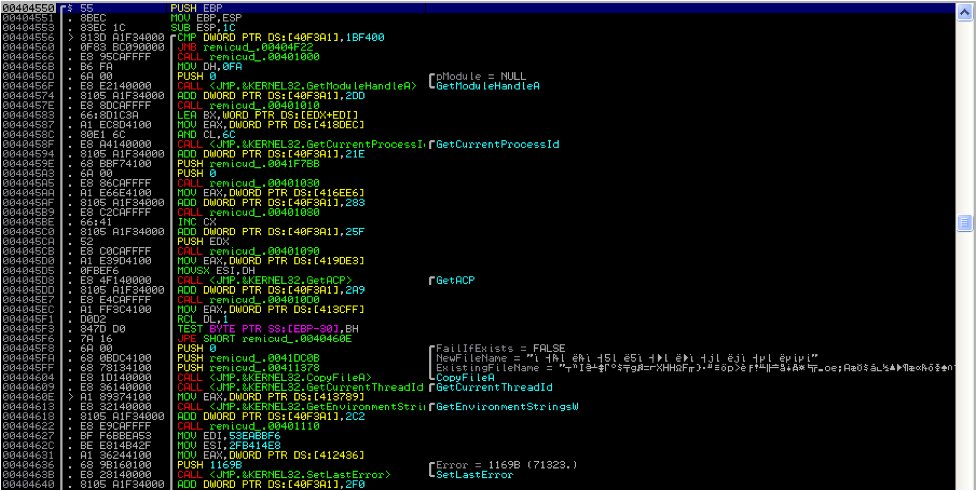This screenshot has width=977, height=491.
Task: Select the CALL remicud_.00401030 instruction
Action: point(249,183)
